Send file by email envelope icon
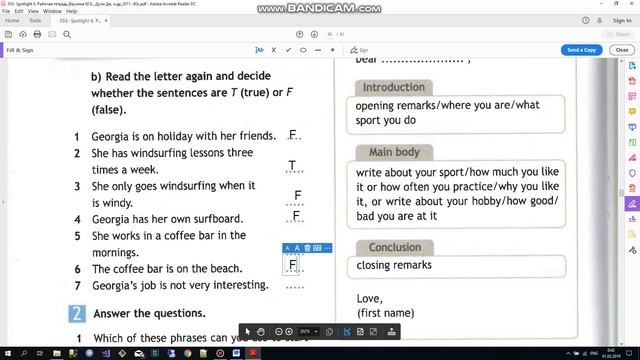Viewport: 640px width, 360px height. click(52, 34)
